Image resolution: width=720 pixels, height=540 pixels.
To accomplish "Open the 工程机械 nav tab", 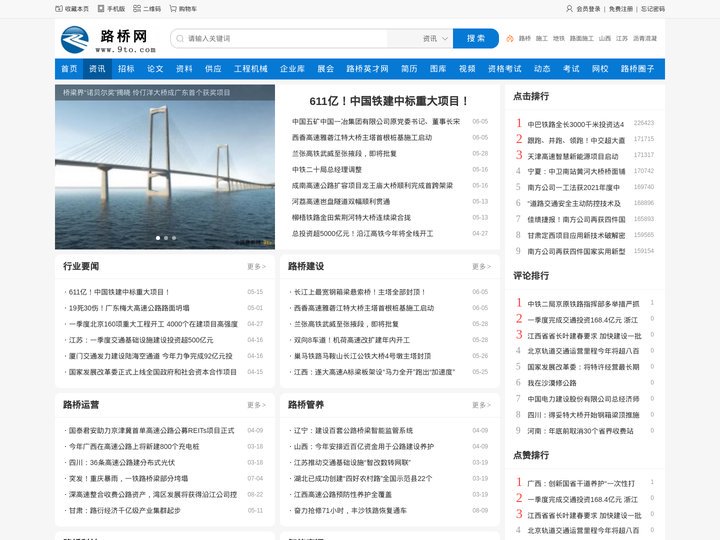I will pyautogui.click(x=251, y=69).
